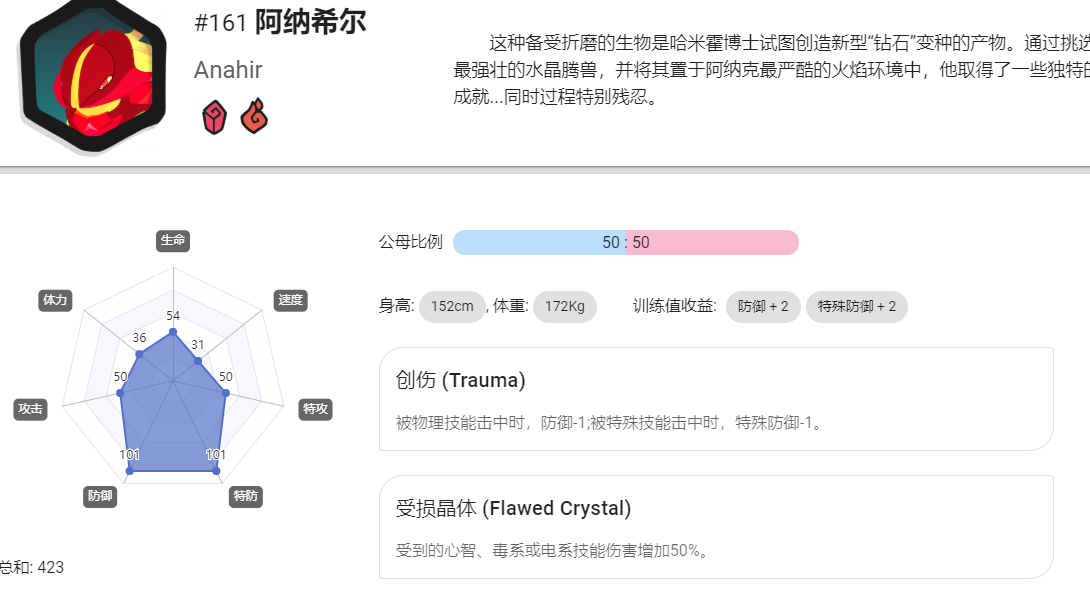The height and width of the screenshot is (596, 1090).
Task: Click the 防御 + 2 training value chip
Action: [x=763, y=307]
